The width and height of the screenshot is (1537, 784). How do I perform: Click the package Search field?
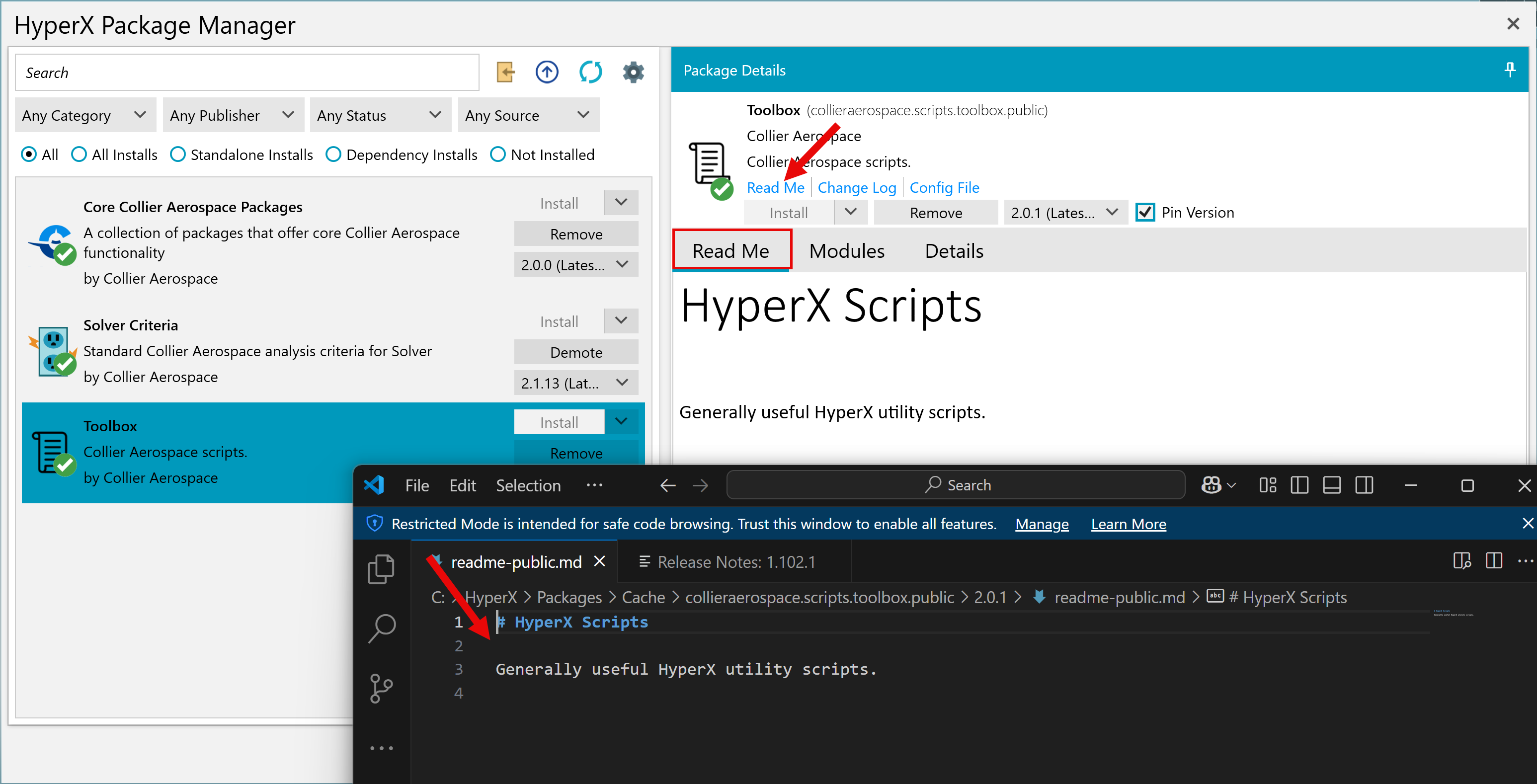coord(247,72)
